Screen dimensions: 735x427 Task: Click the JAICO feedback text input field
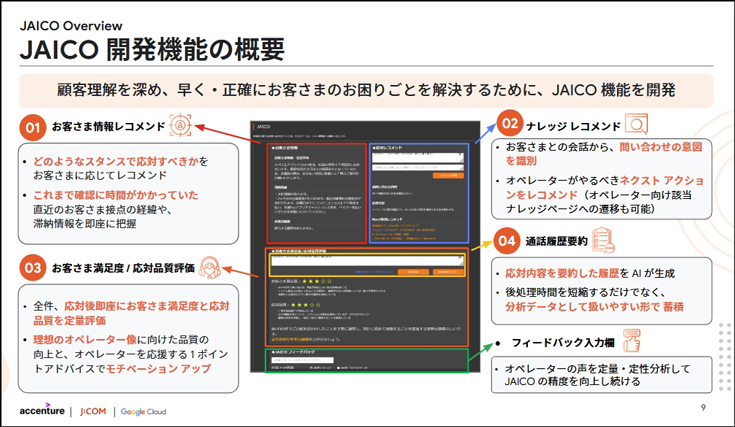point(302,360)
